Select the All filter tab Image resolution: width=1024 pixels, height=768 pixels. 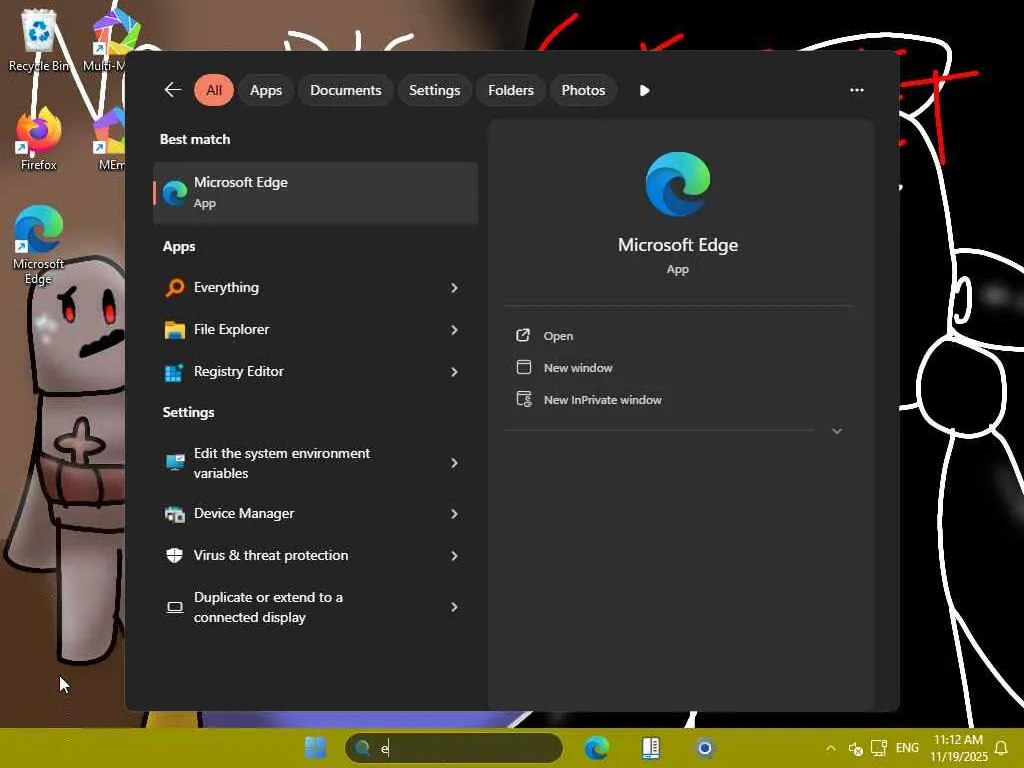214,90
